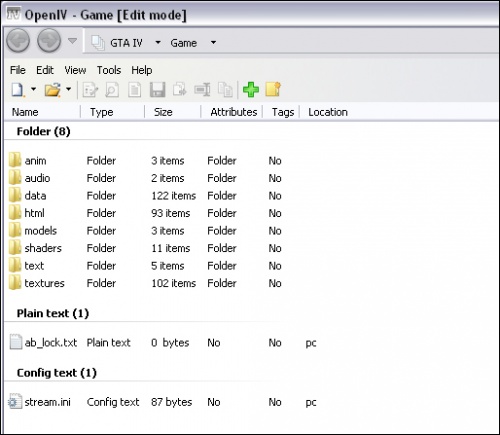Screen dimensions: 500x435
Task: Click the greyed blank page toolbar icon
Action: tap(135, 90)
